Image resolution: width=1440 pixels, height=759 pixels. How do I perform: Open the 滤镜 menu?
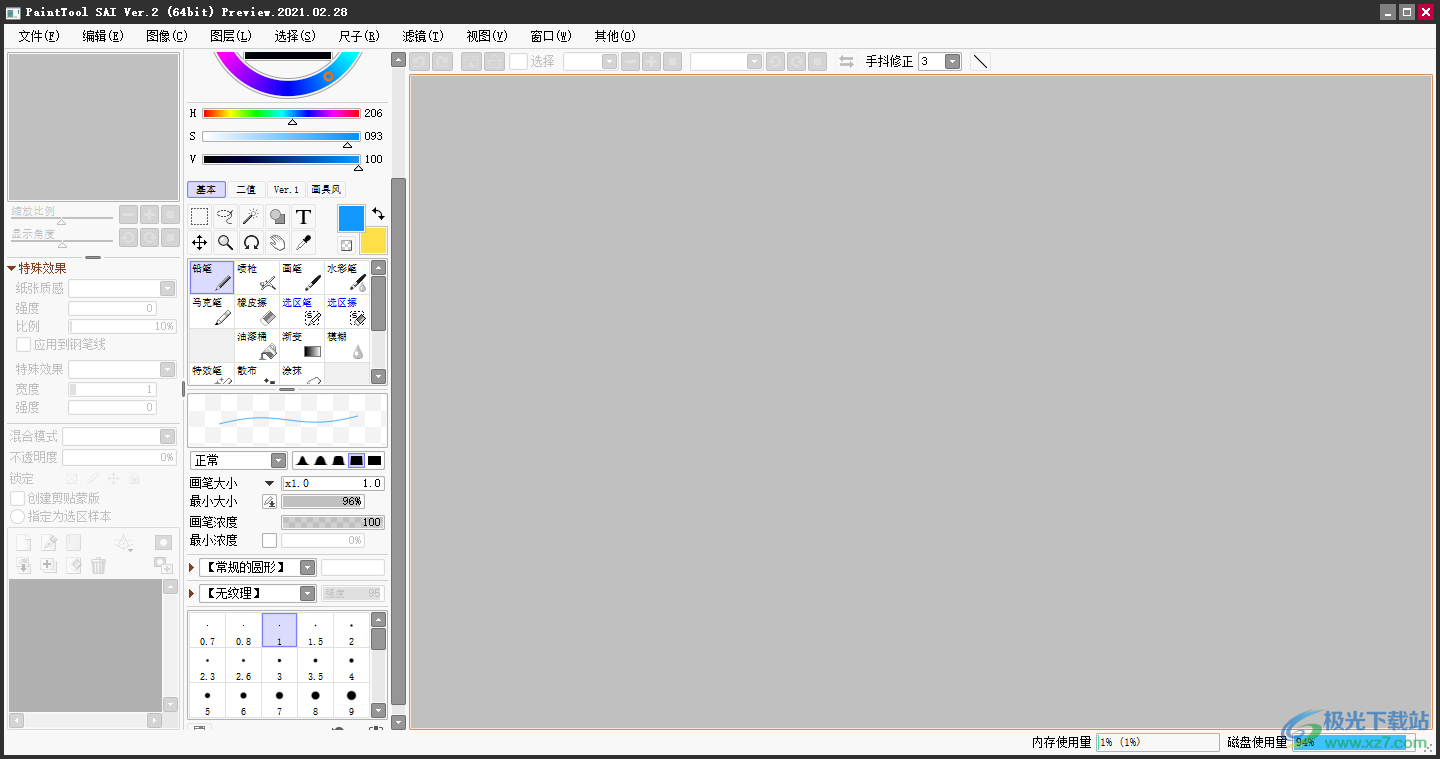click(x=423, y=36)
